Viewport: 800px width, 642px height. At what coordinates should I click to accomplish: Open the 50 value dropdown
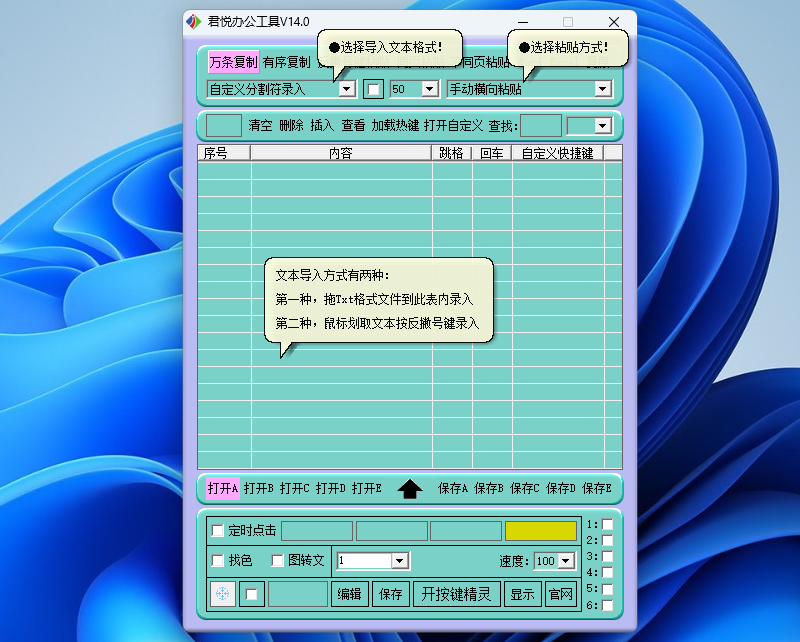pyautogui.click(x=430, y=89)
